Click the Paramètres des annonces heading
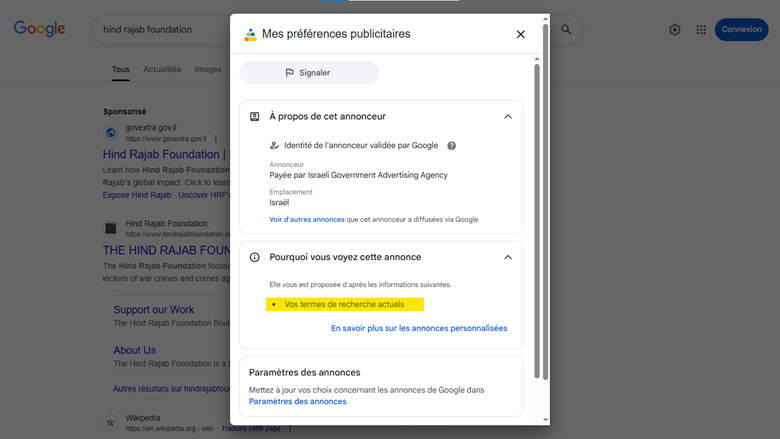Image resolution: width=780 pixels, height=439 pixels. point(304,372)
